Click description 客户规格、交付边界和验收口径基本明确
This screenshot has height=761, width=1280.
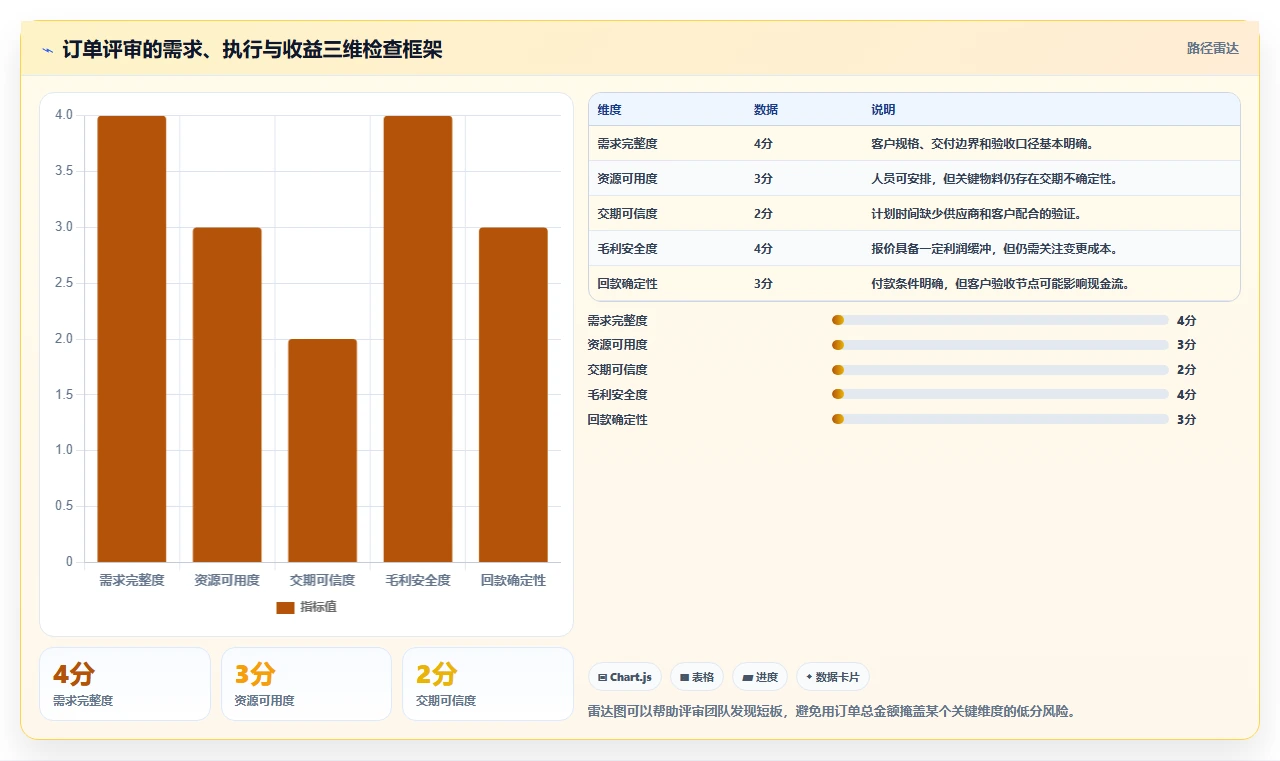point(986,144)
